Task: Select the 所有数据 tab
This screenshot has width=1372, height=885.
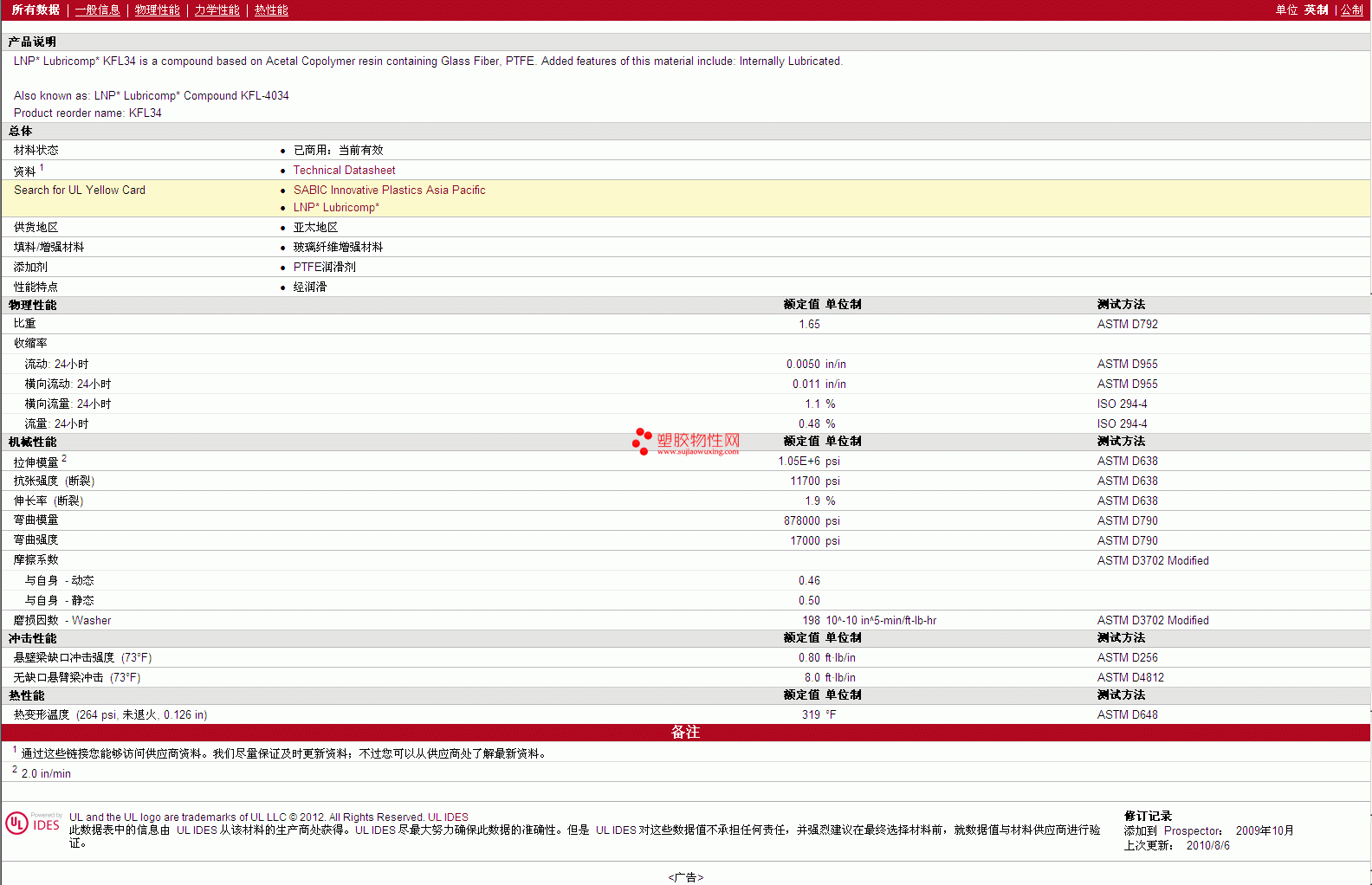Action: coord(36,10)
